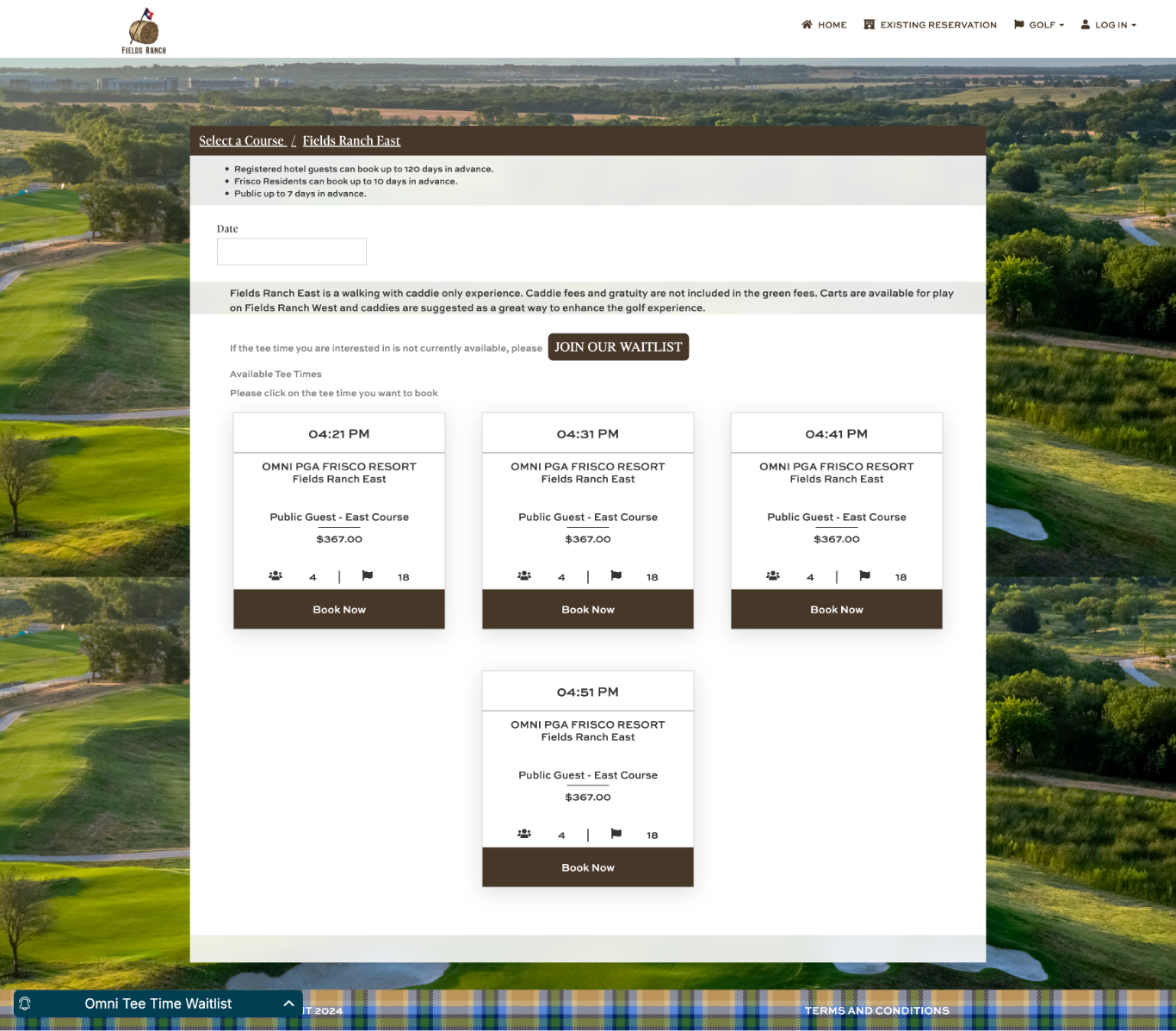
Task: Expand the GOLF dropdown menu
Action: 1039,25
